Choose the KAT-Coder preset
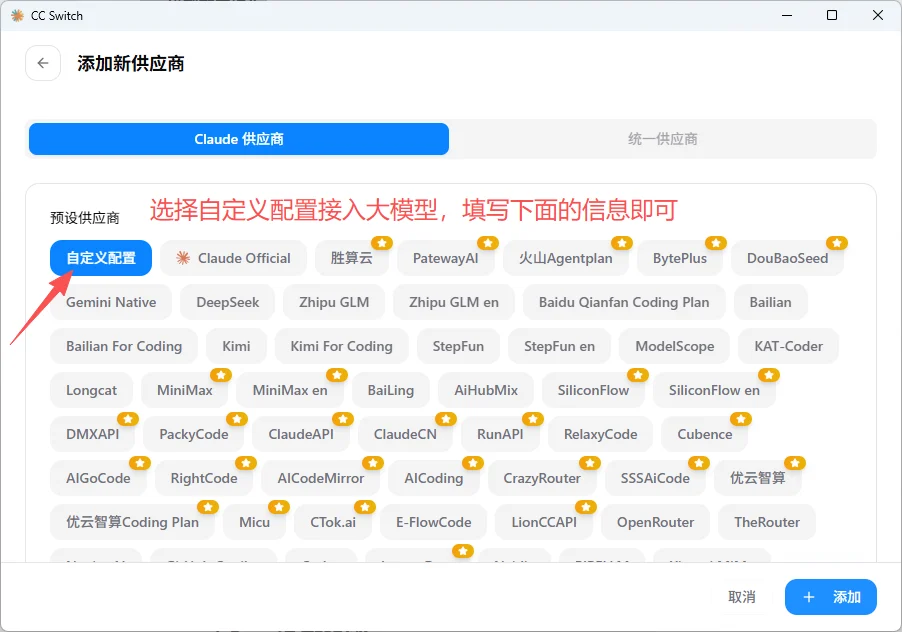 (789, 346)
